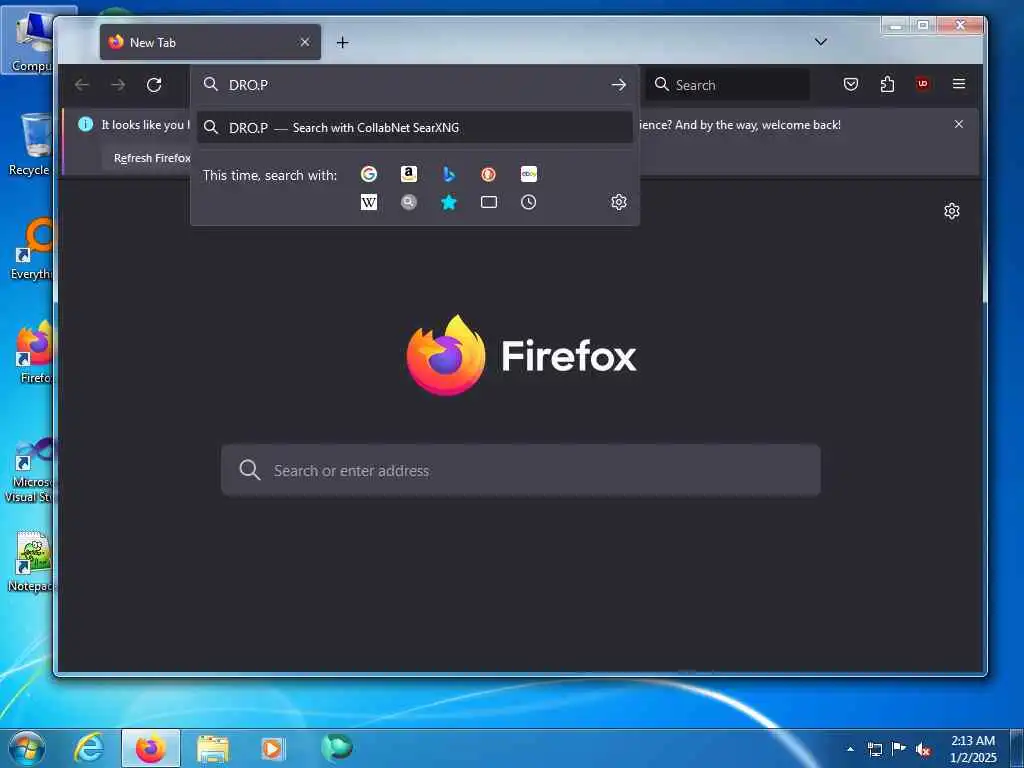1024x768 pixels.
Task: Reload the current page
Action: point(154,85)
